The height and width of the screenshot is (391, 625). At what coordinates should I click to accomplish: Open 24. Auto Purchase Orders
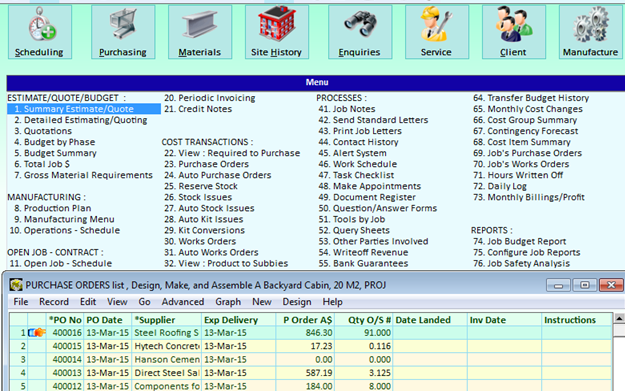click(x=218, y=175)
